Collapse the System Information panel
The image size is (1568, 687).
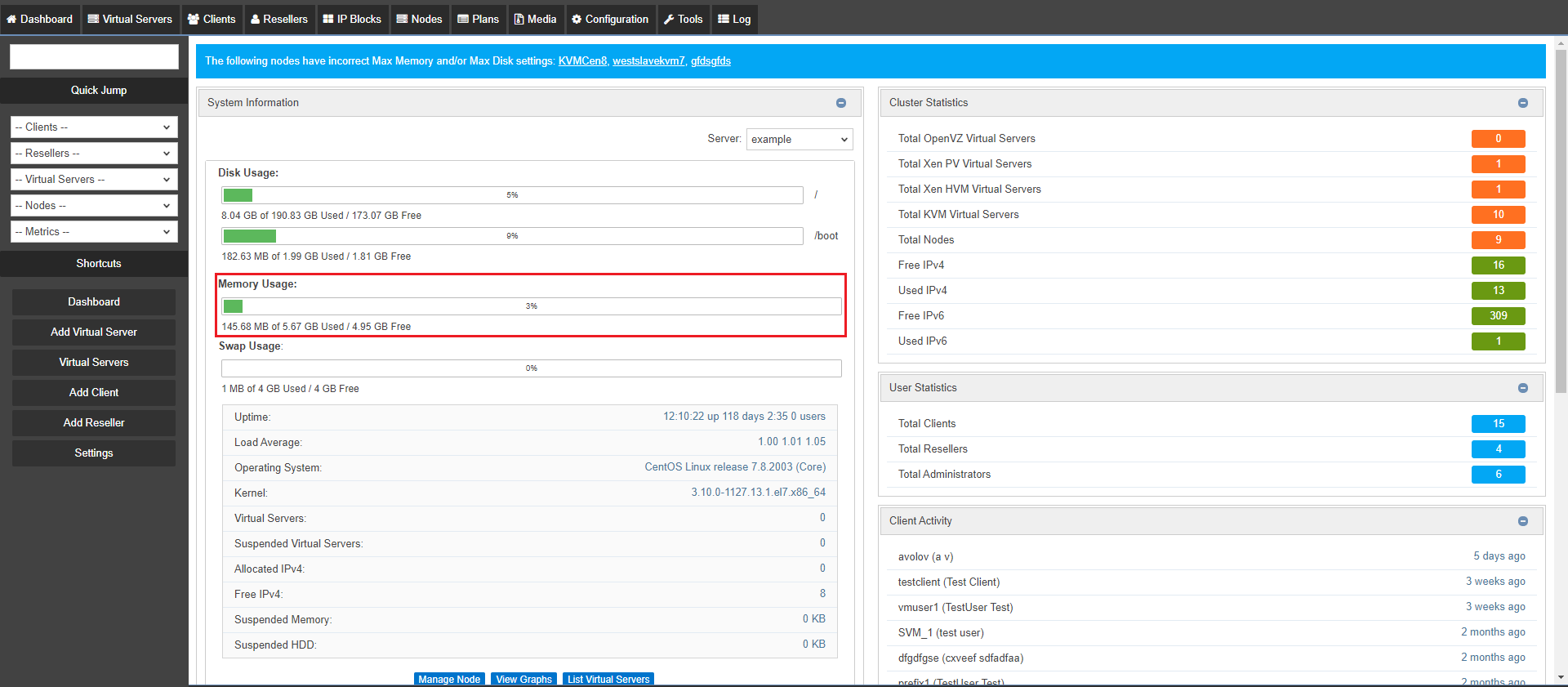click(841, 103)
